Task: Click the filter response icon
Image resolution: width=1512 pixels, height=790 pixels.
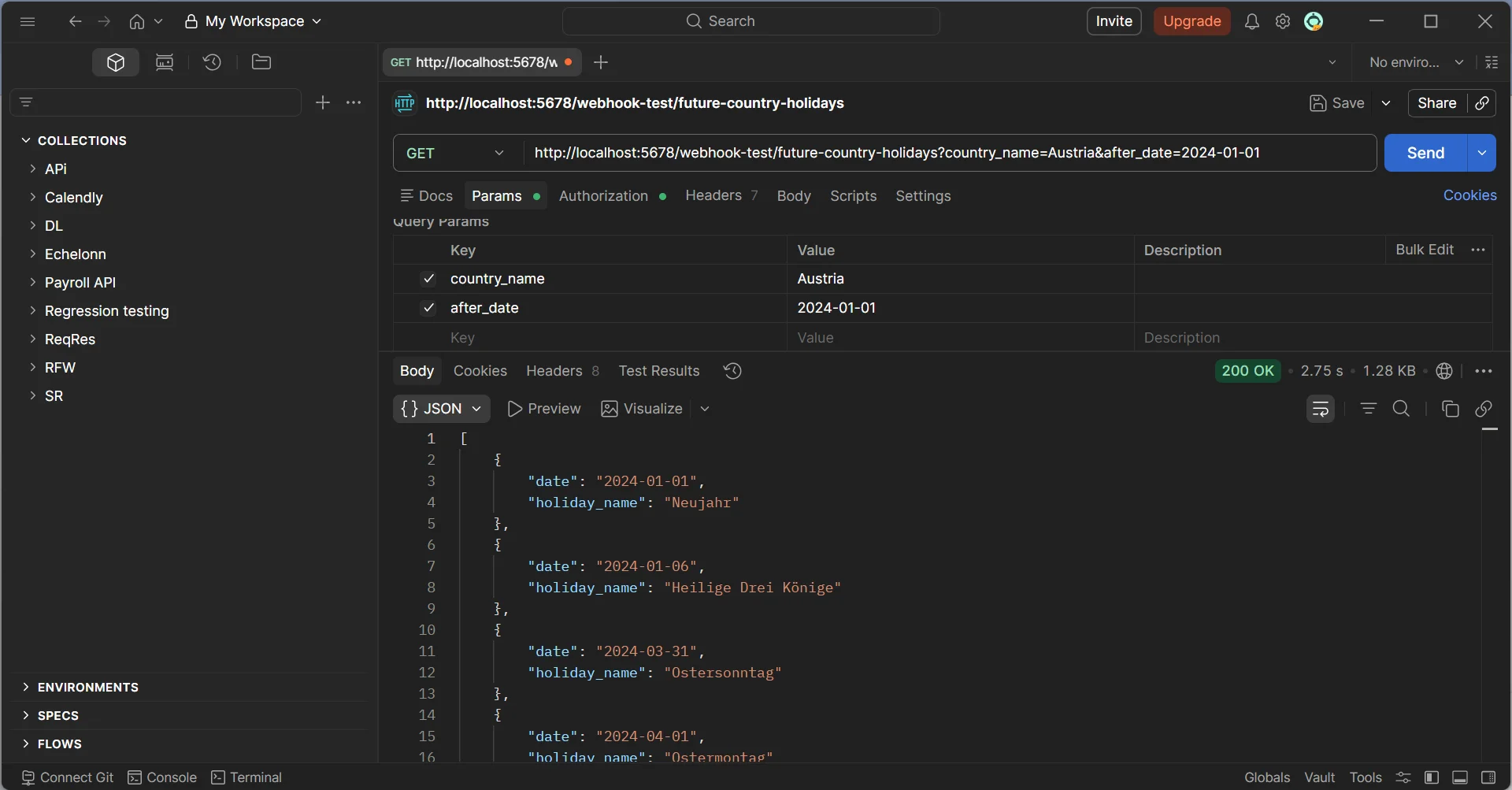Action: [1369, 409]
